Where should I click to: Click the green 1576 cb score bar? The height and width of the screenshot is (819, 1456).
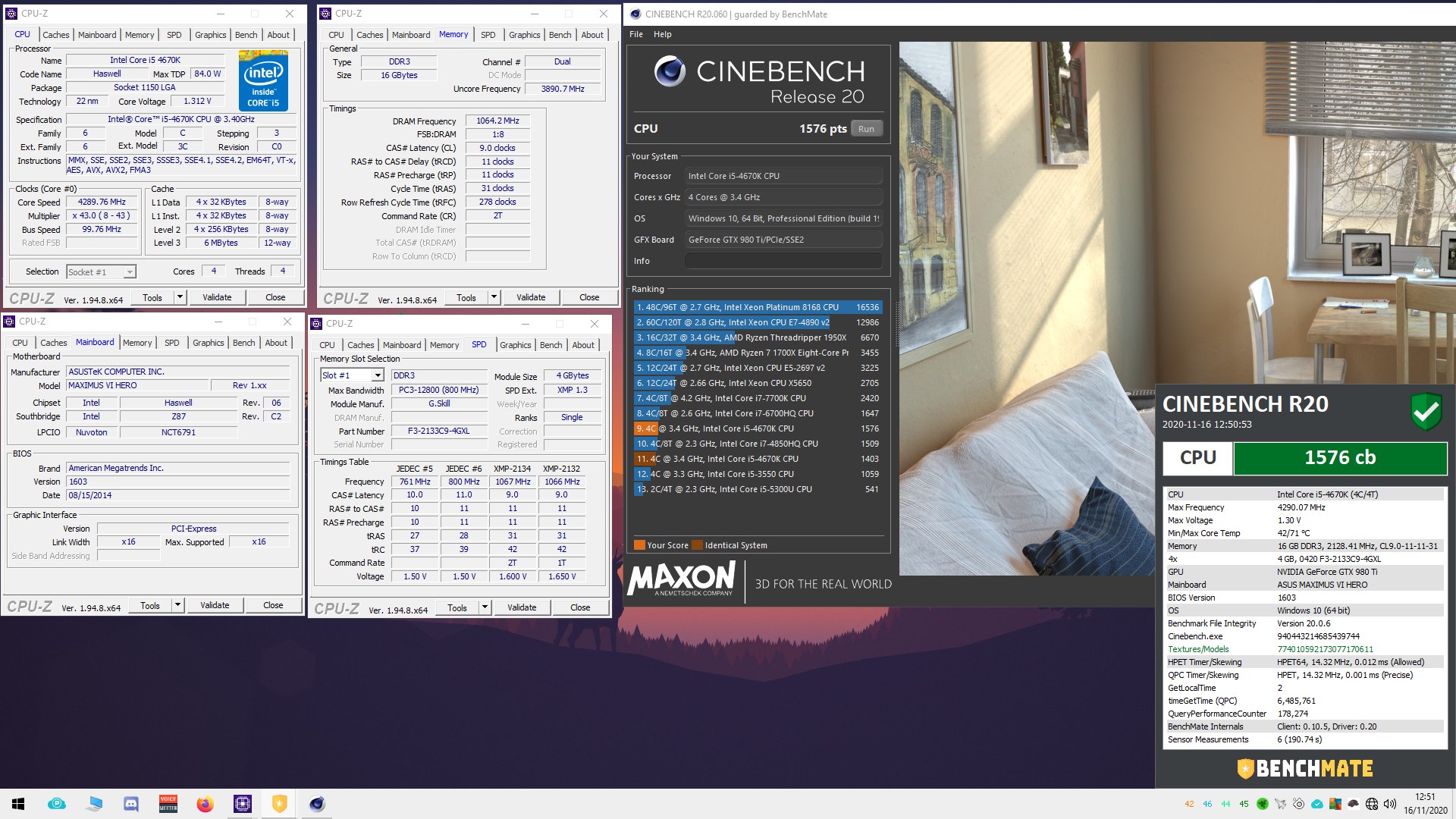pos(1340,458)
